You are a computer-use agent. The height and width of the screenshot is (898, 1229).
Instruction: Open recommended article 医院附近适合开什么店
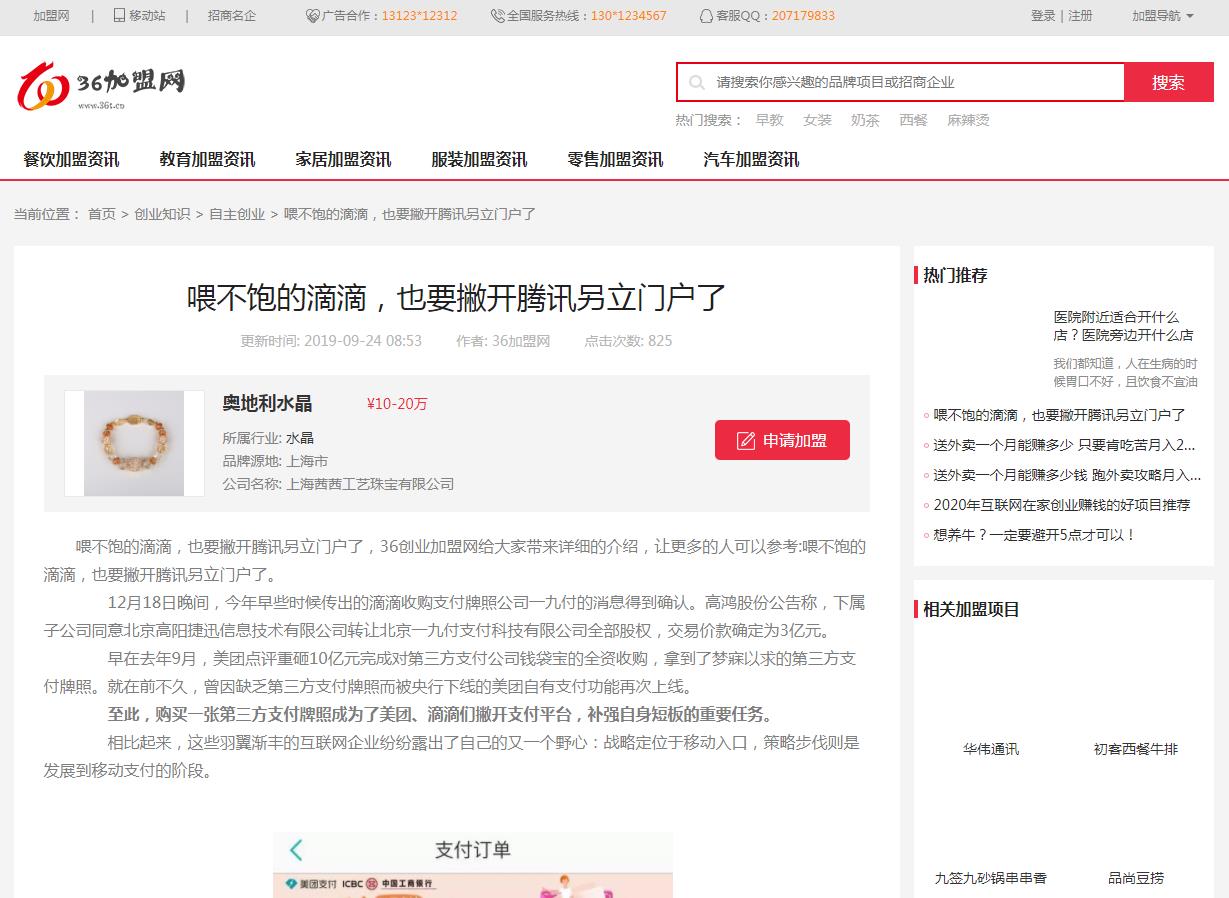click(x=1123, y=326)
